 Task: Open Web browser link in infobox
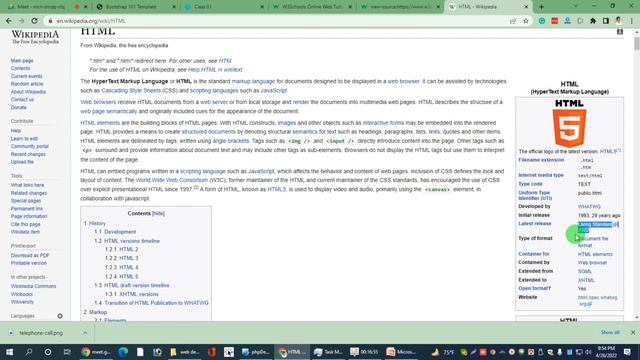(x=592, y=262)
